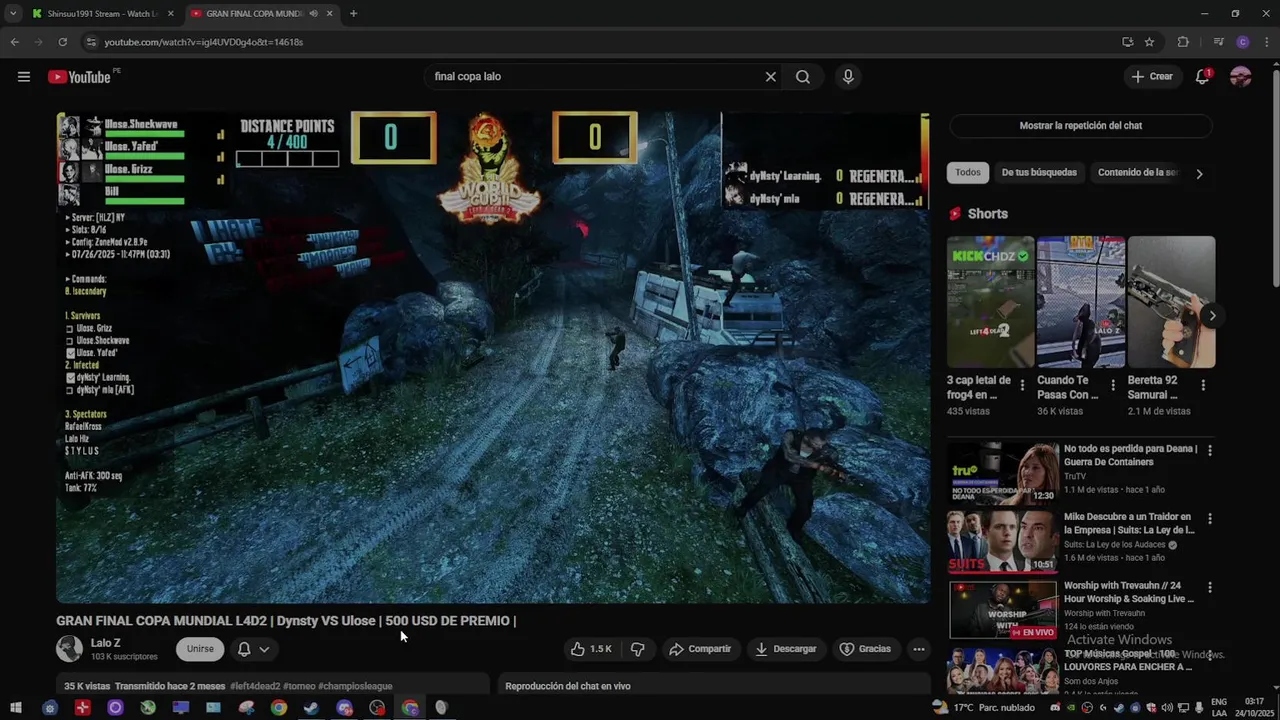The image size is (1280, 720).
Task: Dislike the video with thumbs down
Action: point(637,649)
